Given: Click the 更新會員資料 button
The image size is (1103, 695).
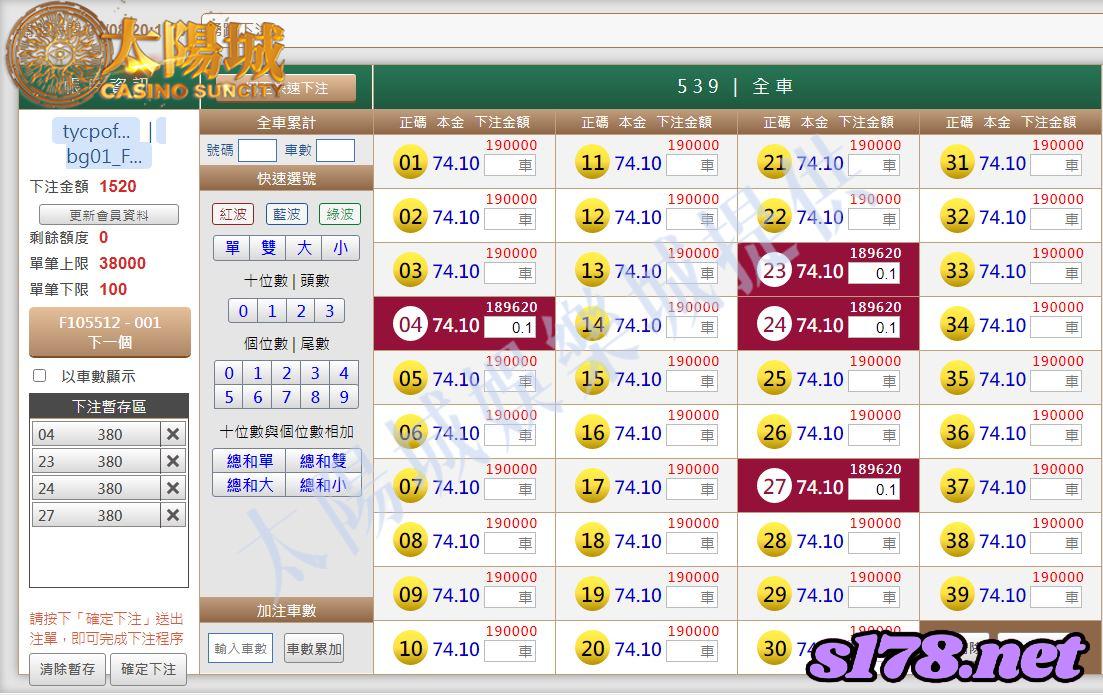Looking at the screenshot, I should coord(109,215).
